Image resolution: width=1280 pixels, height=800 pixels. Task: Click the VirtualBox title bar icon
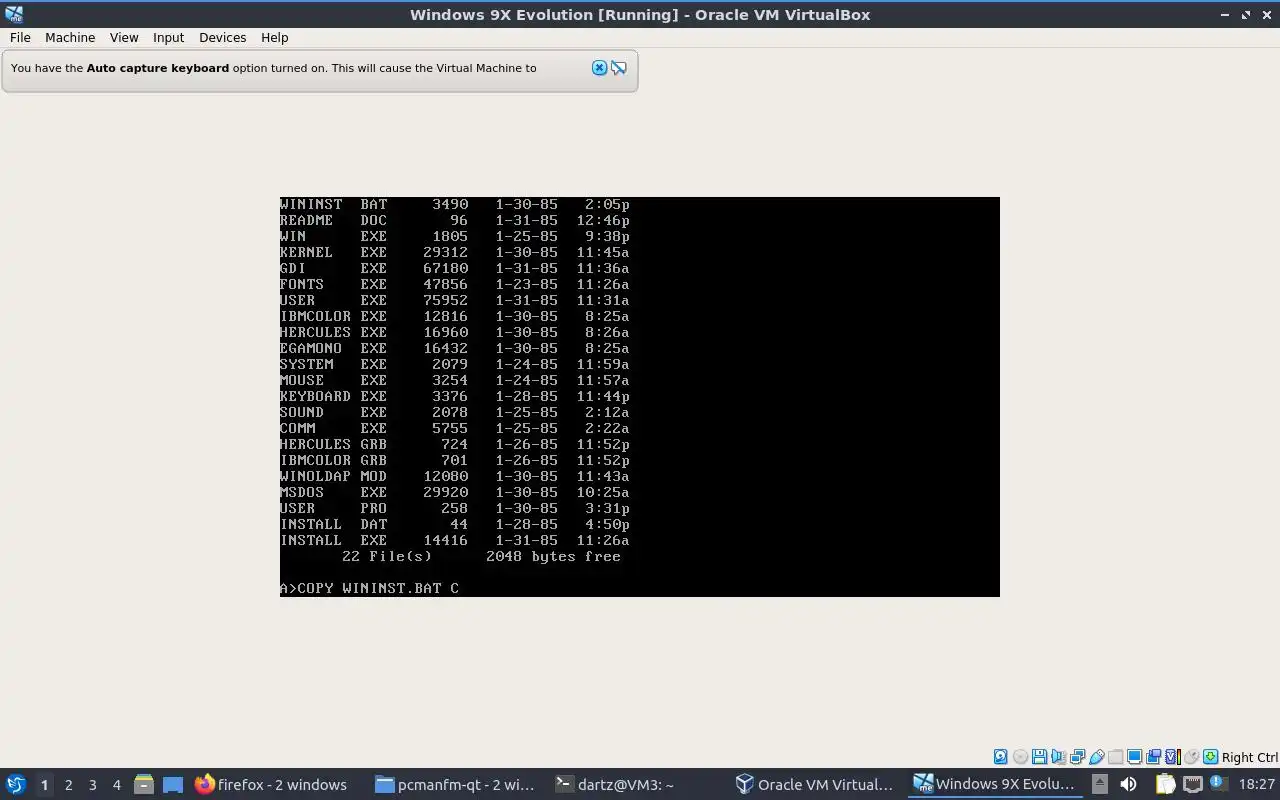pyautogui.click(x=14, y=14)
